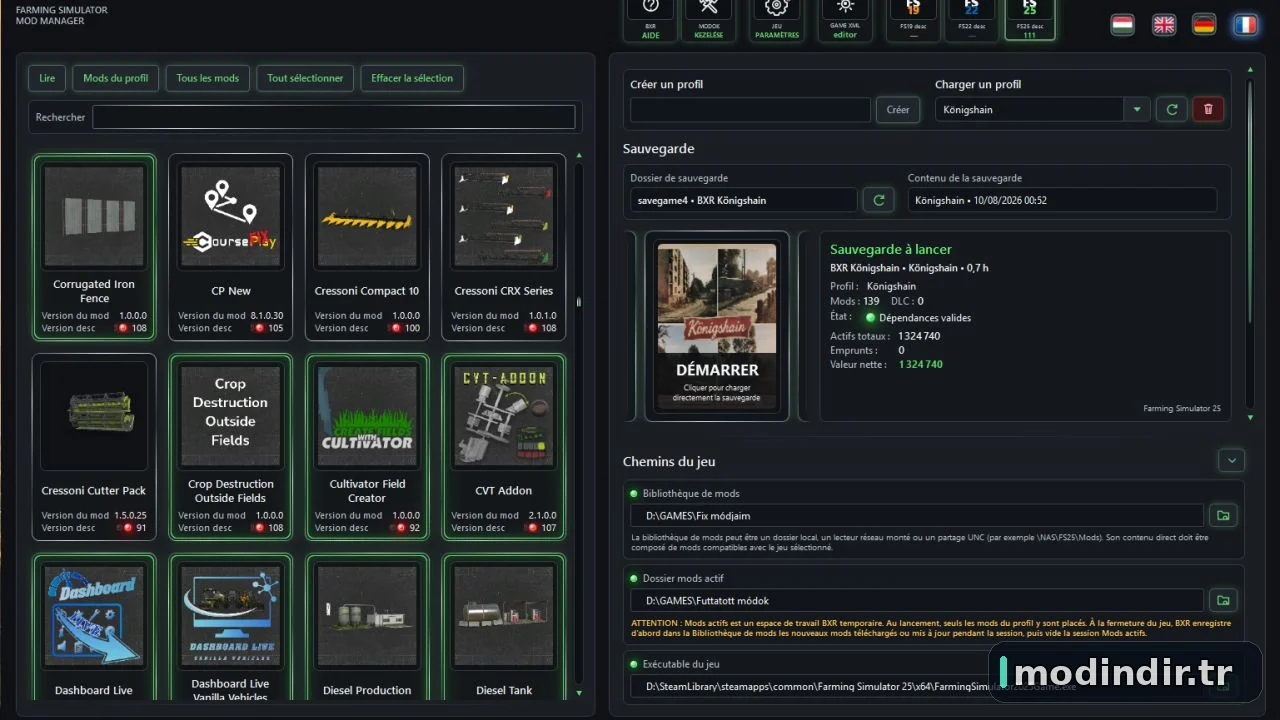Reload the selected Königshain profile
Viewport: 1280px width, 720px height.
[x=1171, y=109]
